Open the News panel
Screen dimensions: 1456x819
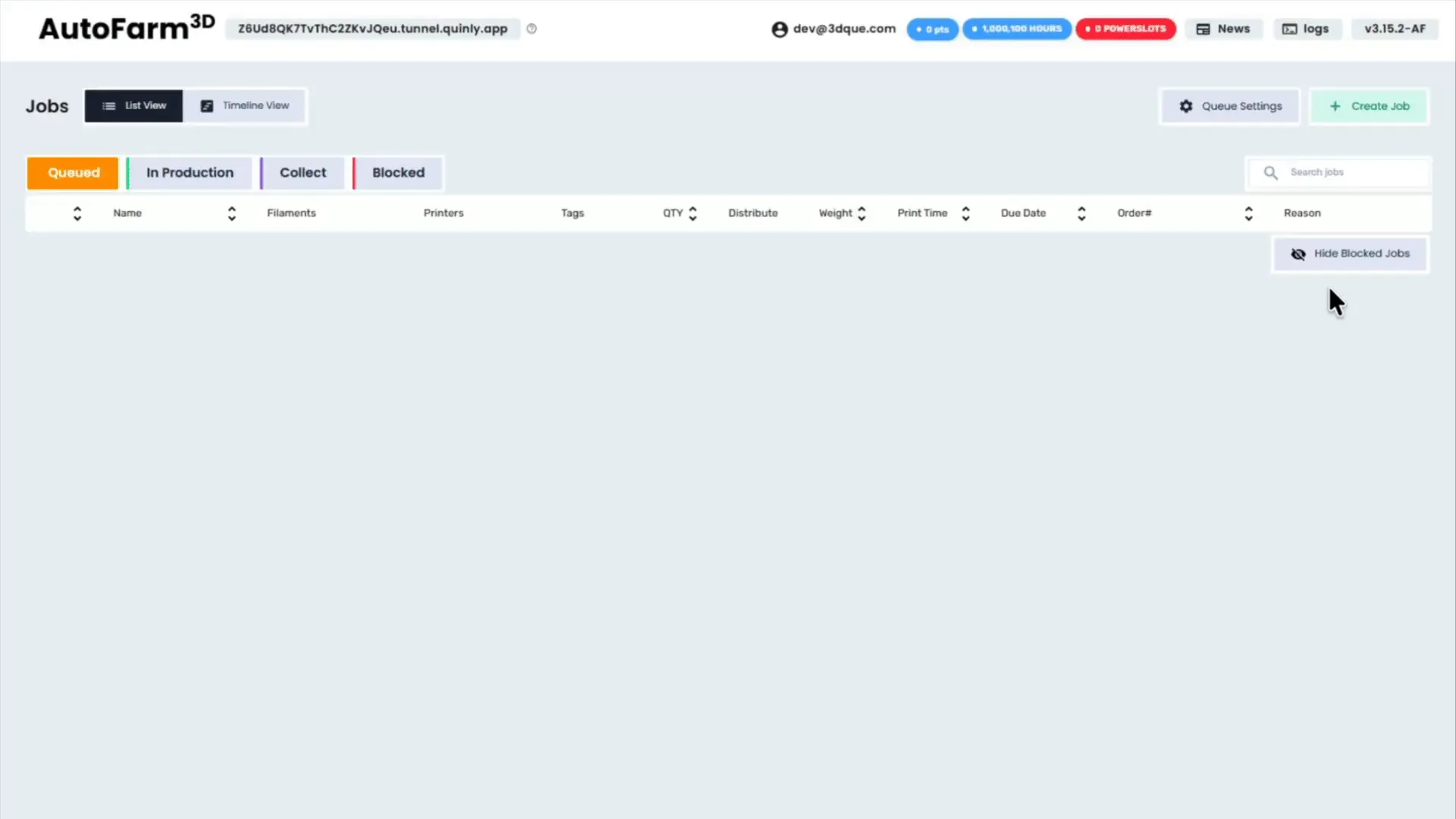[x=1223, y=29]
